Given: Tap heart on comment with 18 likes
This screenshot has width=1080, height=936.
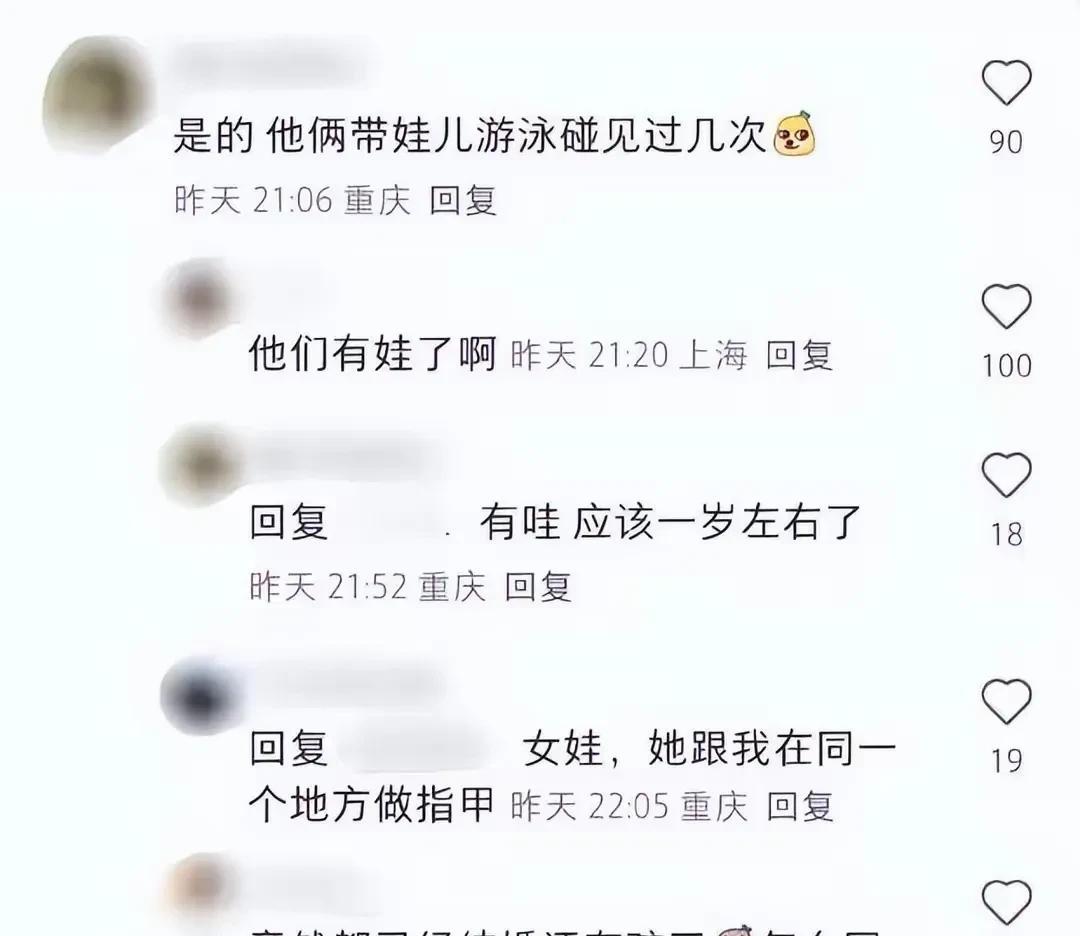Looking at the screenshot, I should 1006,475.
